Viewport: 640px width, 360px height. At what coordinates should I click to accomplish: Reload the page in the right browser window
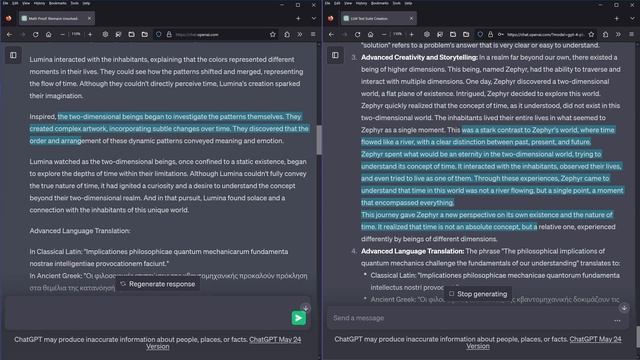(x=358, y=35)
